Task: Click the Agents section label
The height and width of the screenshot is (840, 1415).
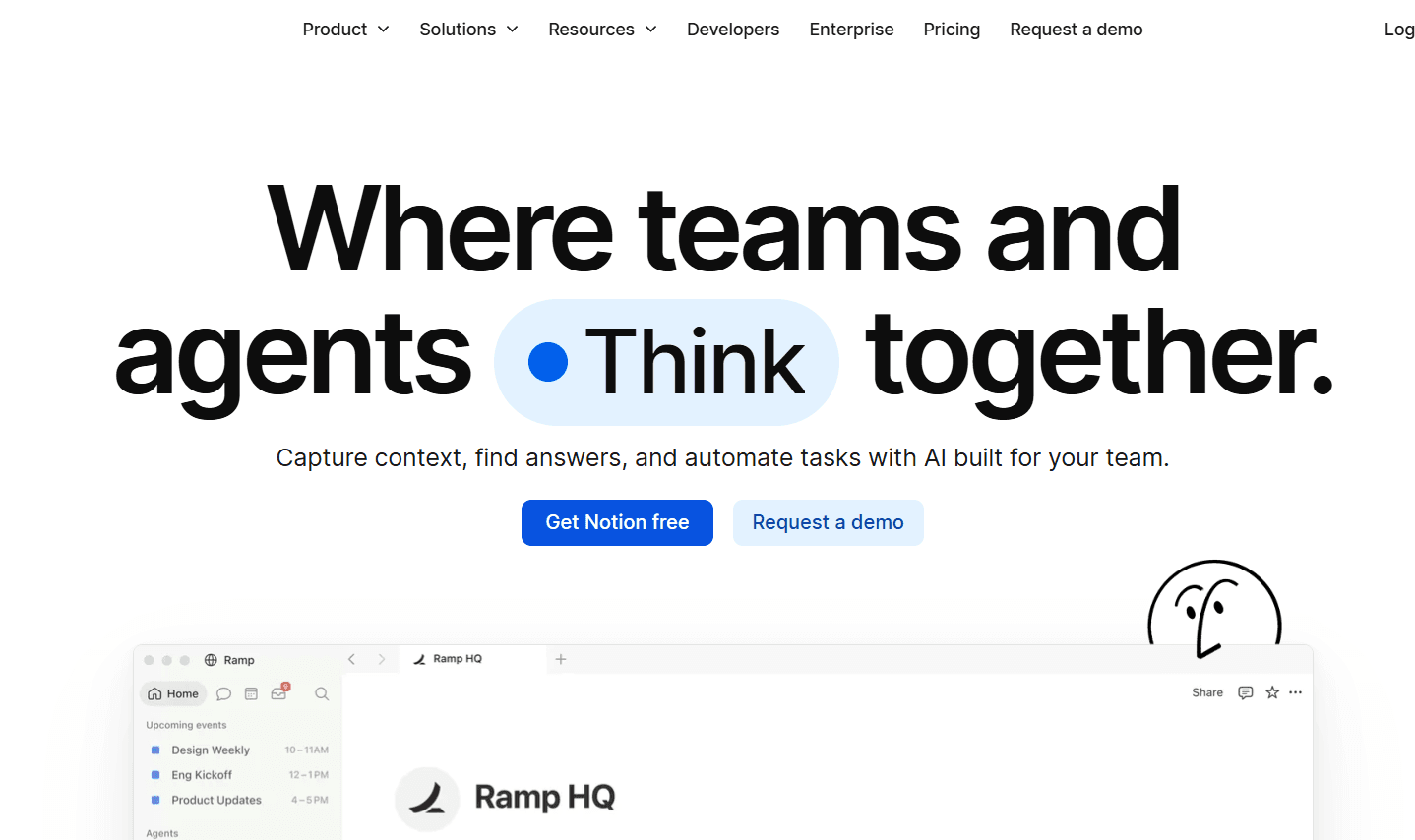Action: point(162,833)
